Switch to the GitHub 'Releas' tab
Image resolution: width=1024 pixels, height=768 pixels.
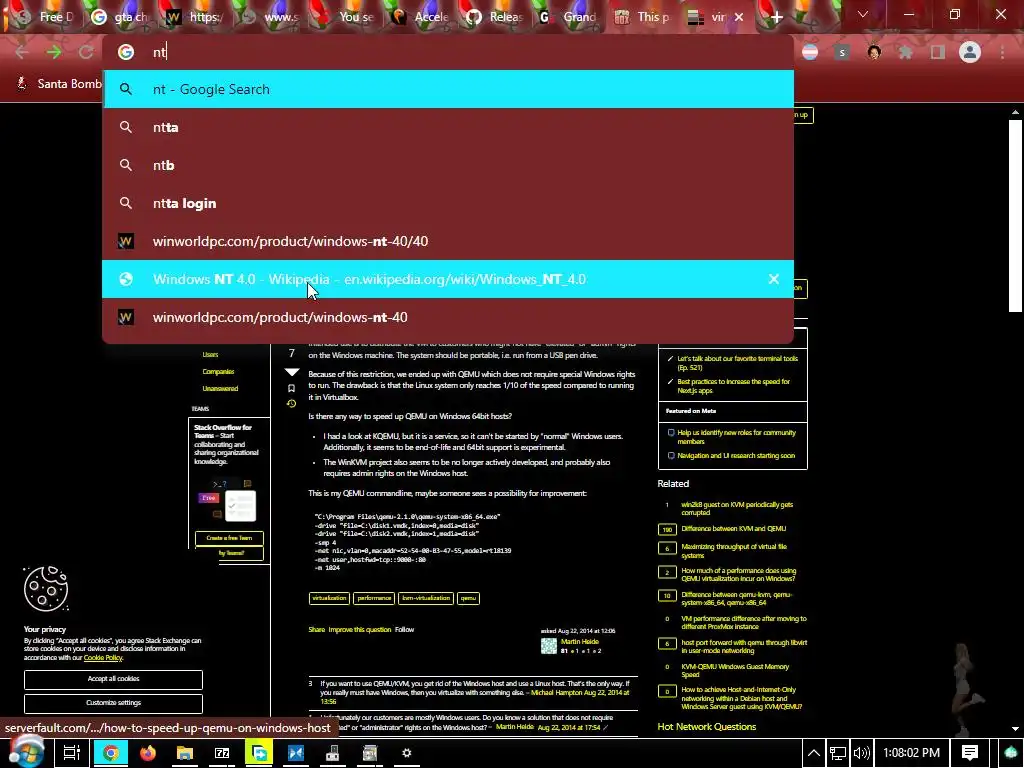pos(496,17)
